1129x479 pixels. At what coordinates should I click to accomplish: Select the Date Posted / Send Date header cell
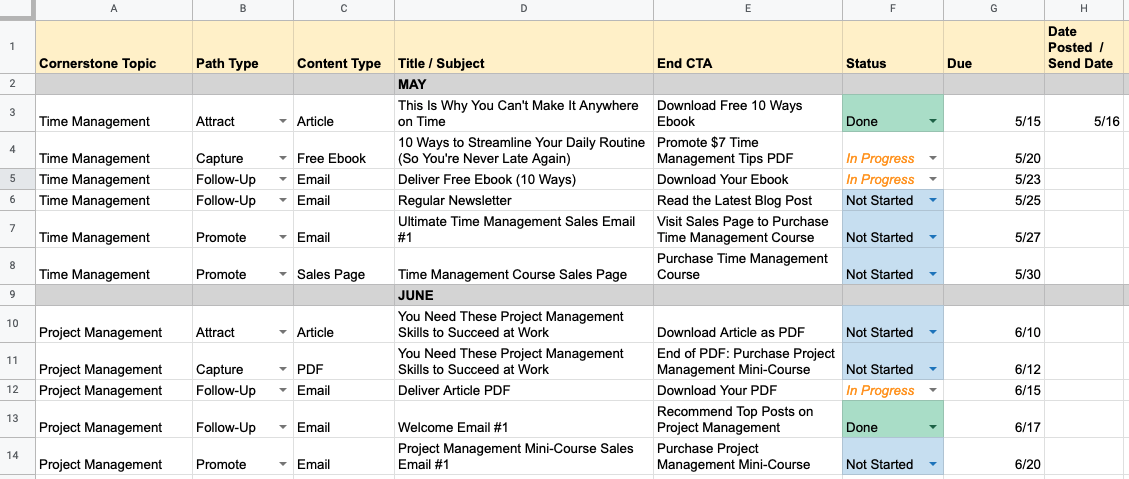point(1086,47)
